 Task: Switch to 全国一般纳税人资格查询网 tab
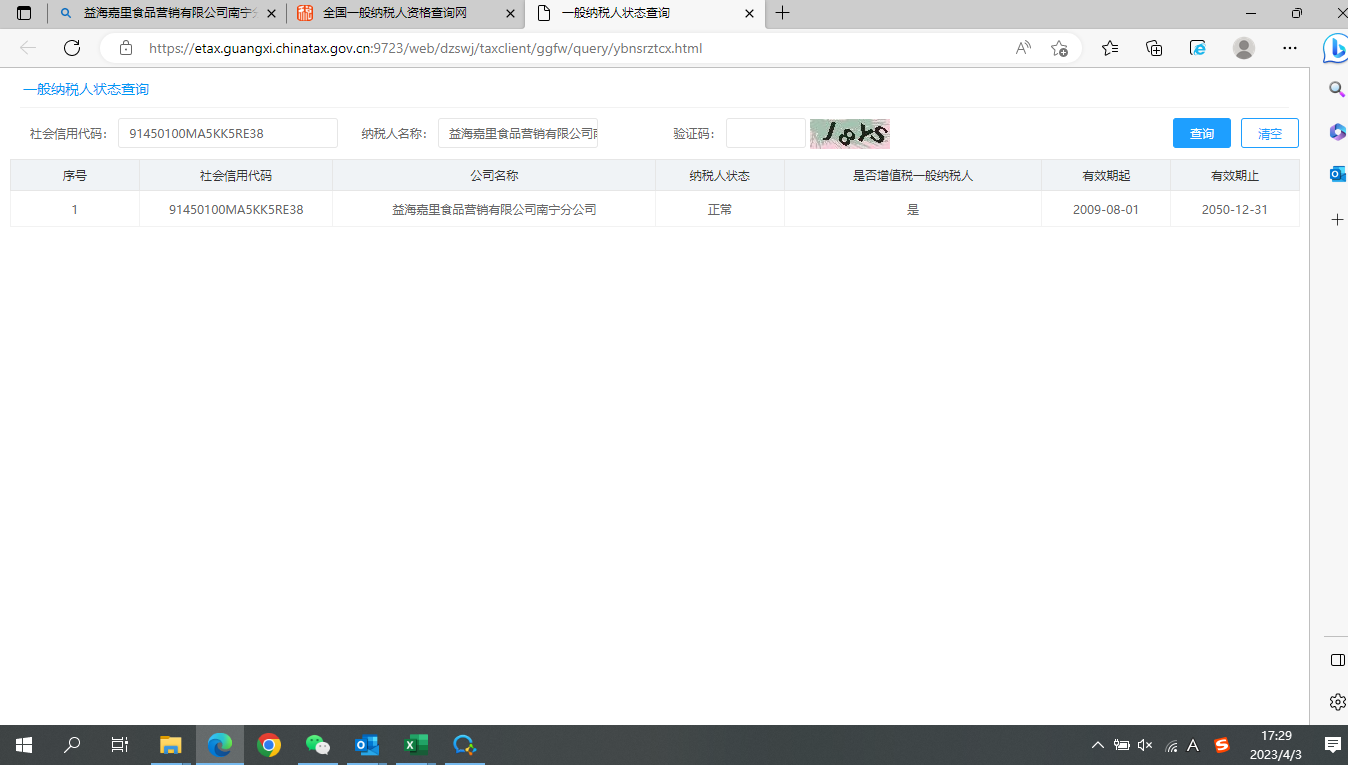395,13
